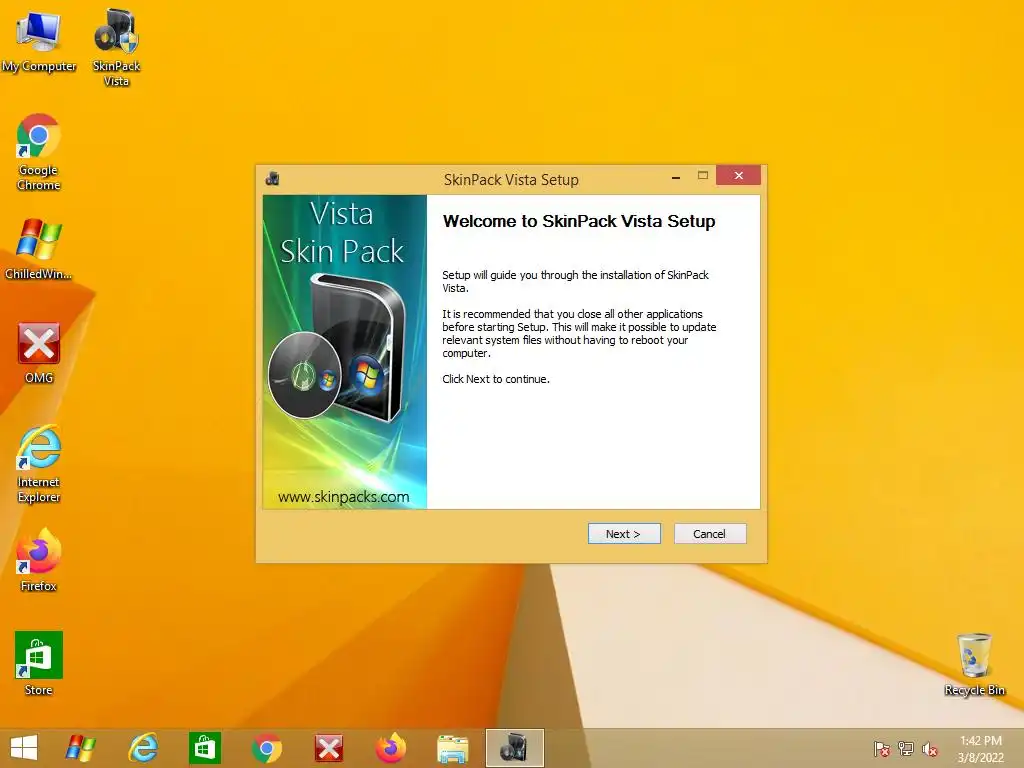Viewport: 1024px width, 768px height.
Task: Click the 'SkinPack Vista Setup' window title
Action: (511, 180)
